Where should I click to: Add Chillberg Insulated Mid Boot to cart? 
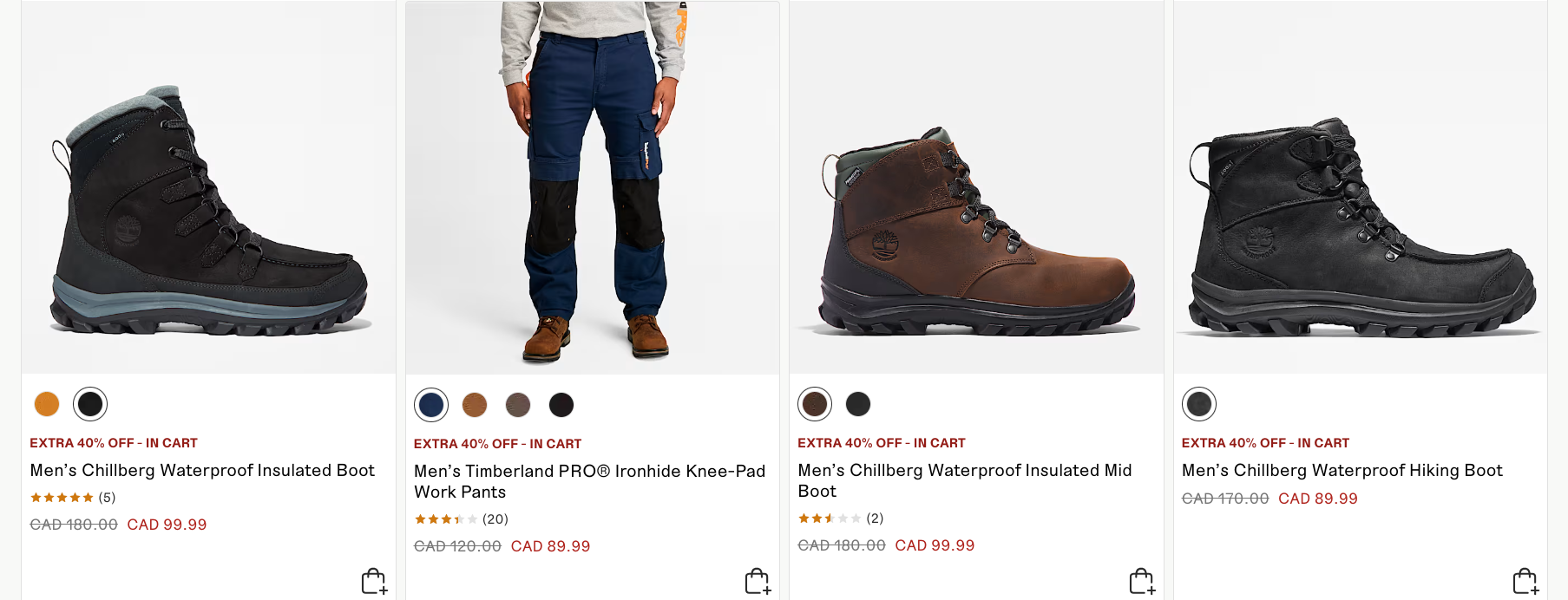coord(1141,581)
